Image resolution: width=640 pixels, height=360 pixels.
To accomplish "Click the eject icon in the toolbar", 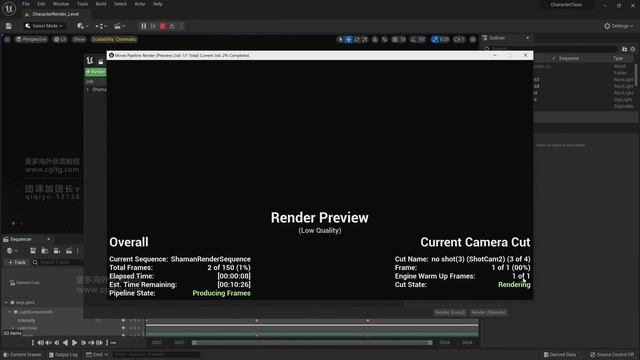I will tap(172, 26).
